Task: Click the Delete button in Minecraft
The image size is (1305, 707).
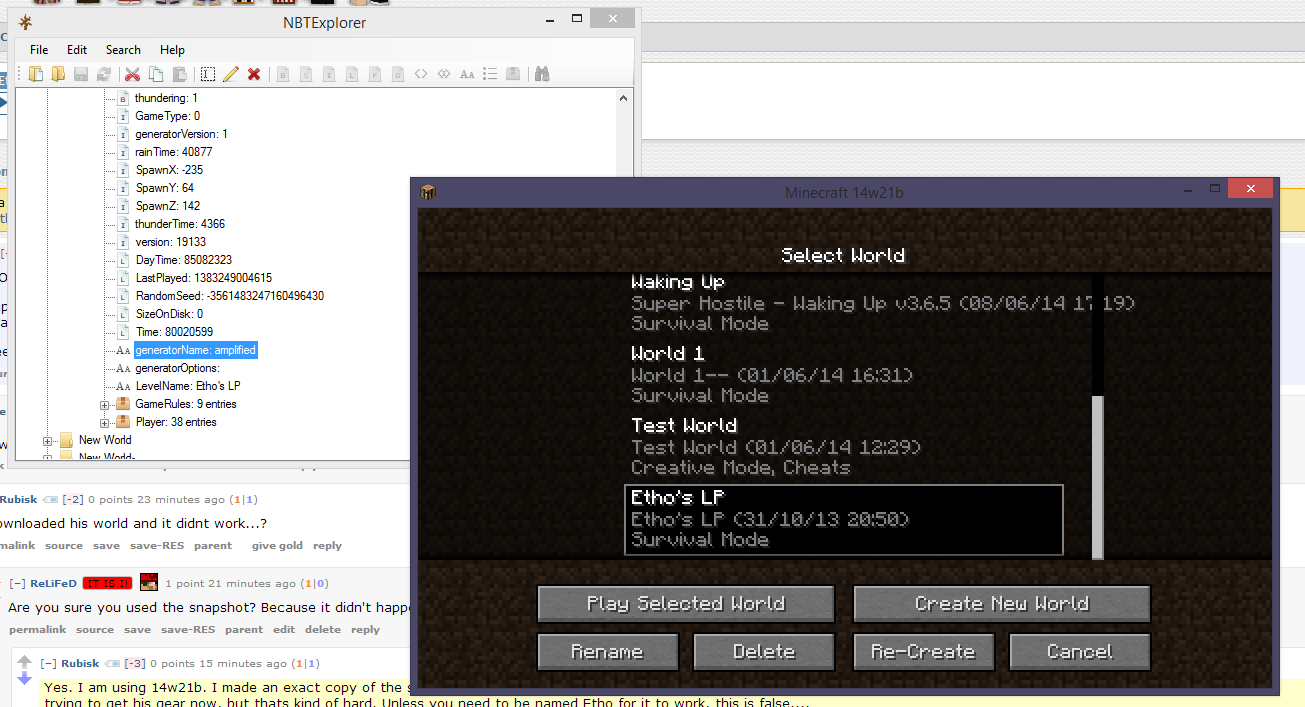Action: pyautogui.click(x=764, y=652)
